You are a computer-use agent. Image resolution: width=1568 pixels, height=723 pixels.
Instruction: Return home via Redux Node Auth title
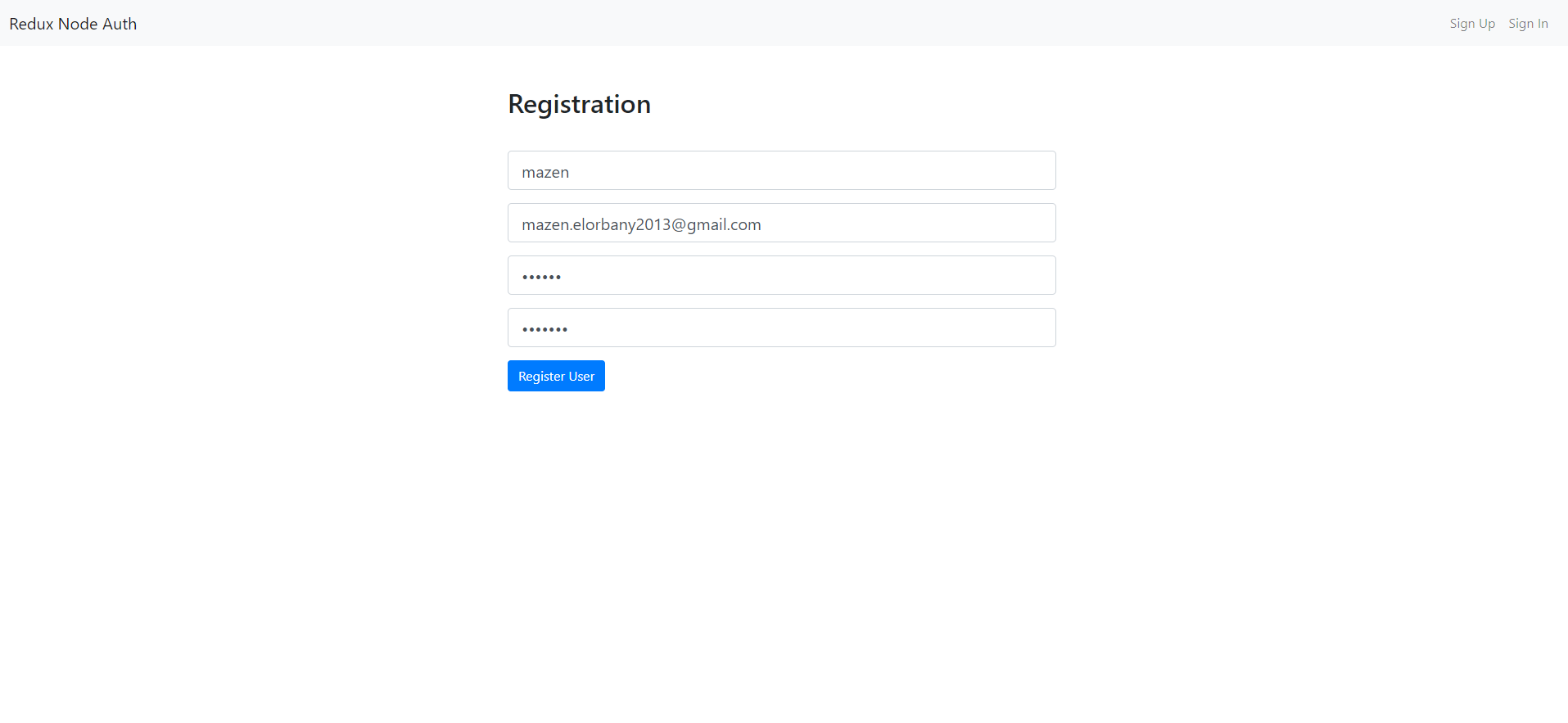click(72, 24)
